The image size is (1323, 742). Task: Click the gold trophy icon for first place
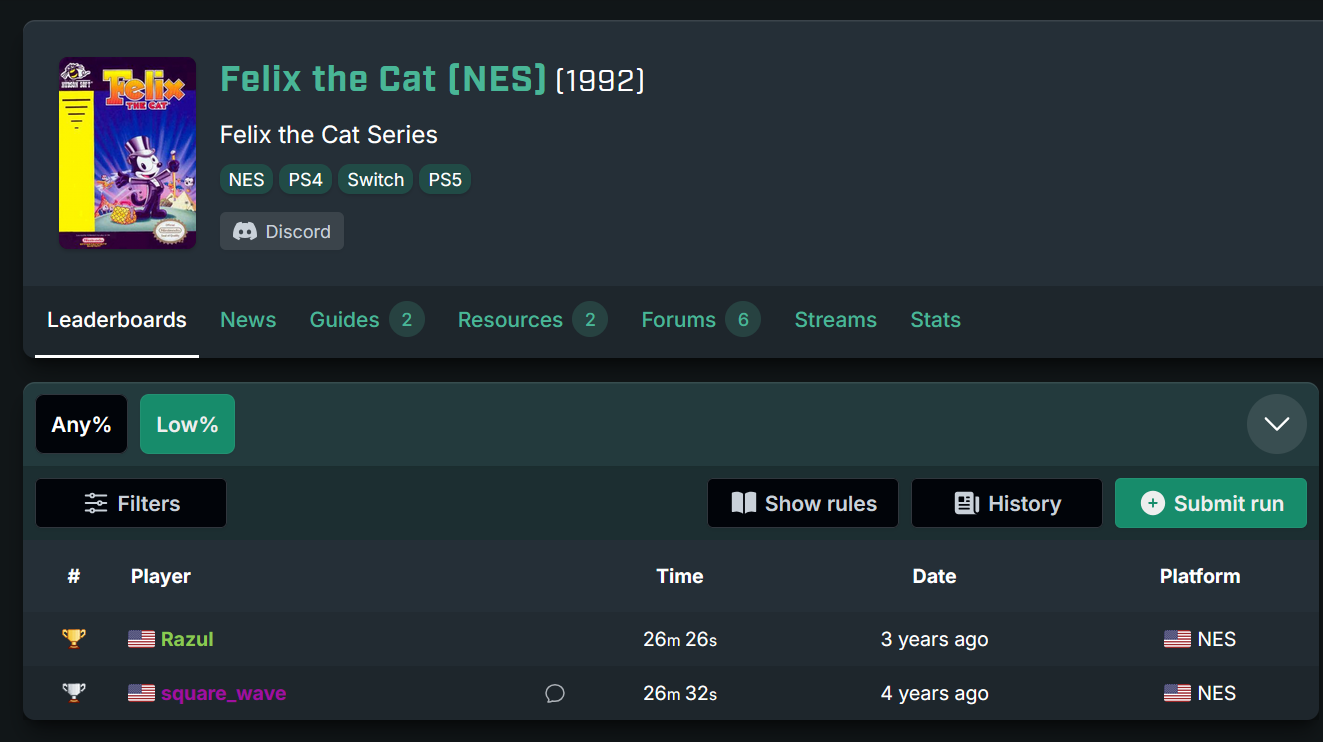pos(73,638)
